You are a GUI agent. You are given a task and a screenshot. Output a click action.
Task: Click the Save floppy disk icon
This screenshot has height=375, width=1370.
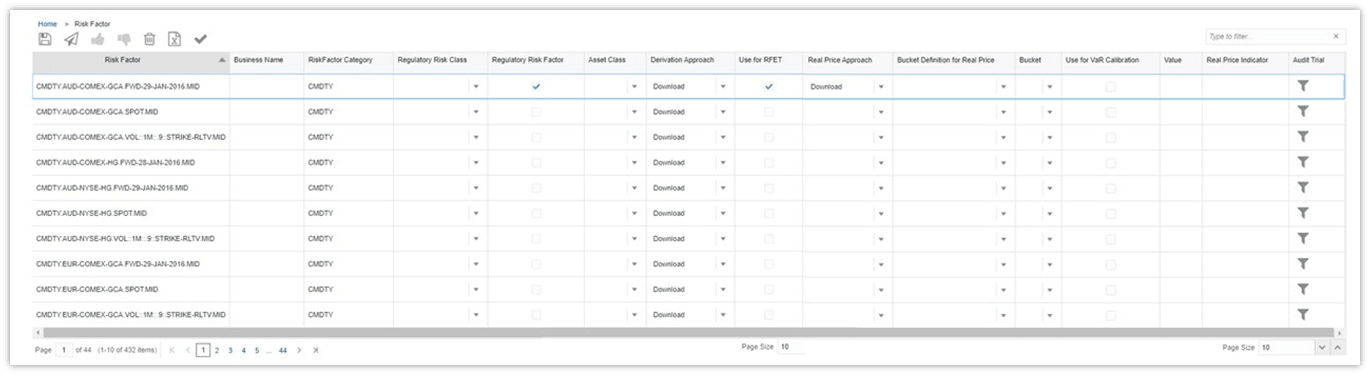(x=45, y=39)
